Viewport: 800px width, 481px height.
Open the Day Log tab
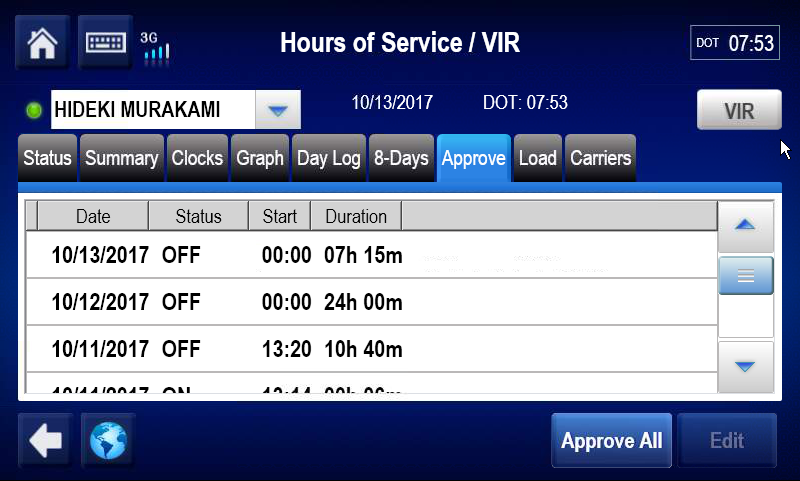(x=329, y=158)
